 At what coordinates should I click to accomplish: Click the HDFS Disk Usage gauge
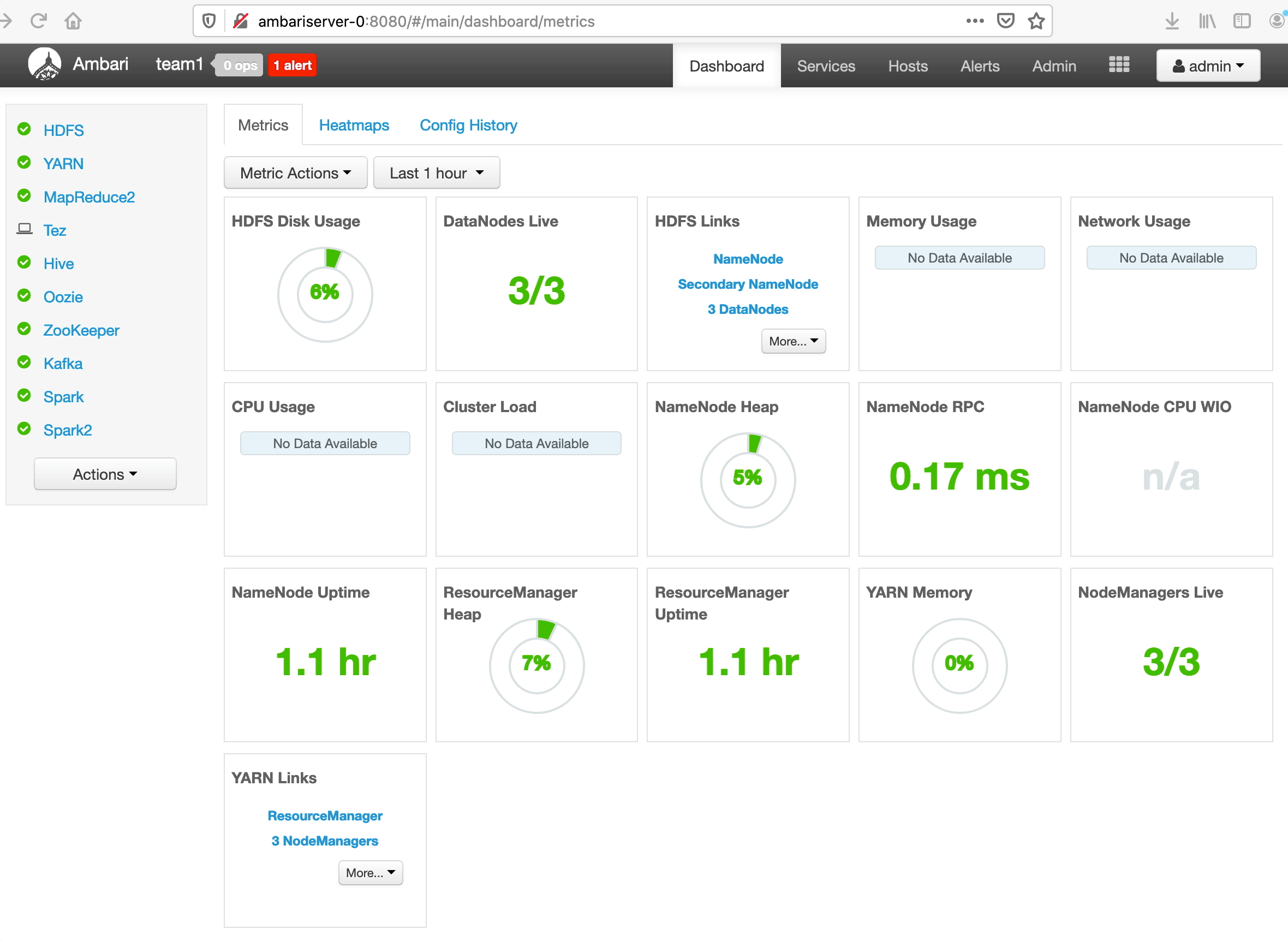[x=325, y=294]
